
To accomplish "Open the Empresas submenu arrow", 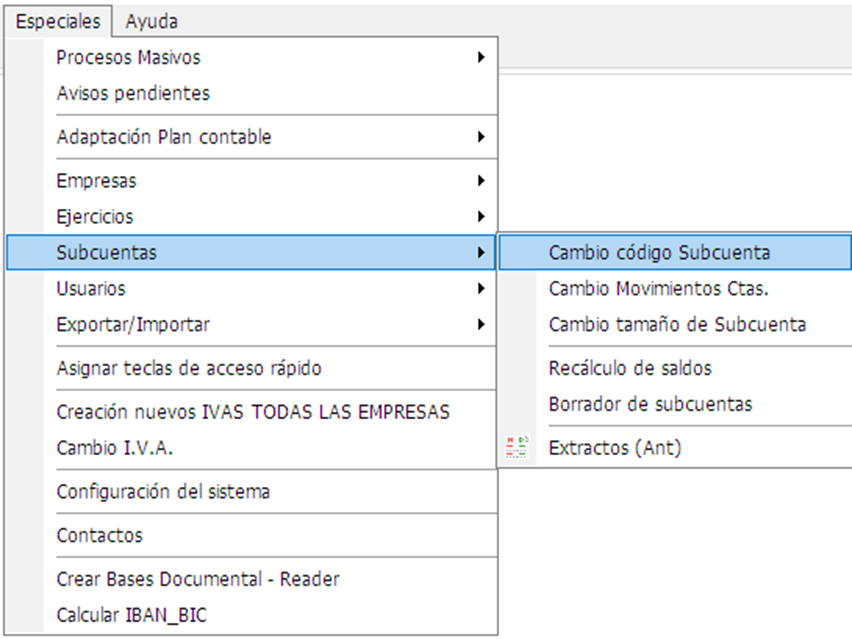I will [x=481, y=180].
